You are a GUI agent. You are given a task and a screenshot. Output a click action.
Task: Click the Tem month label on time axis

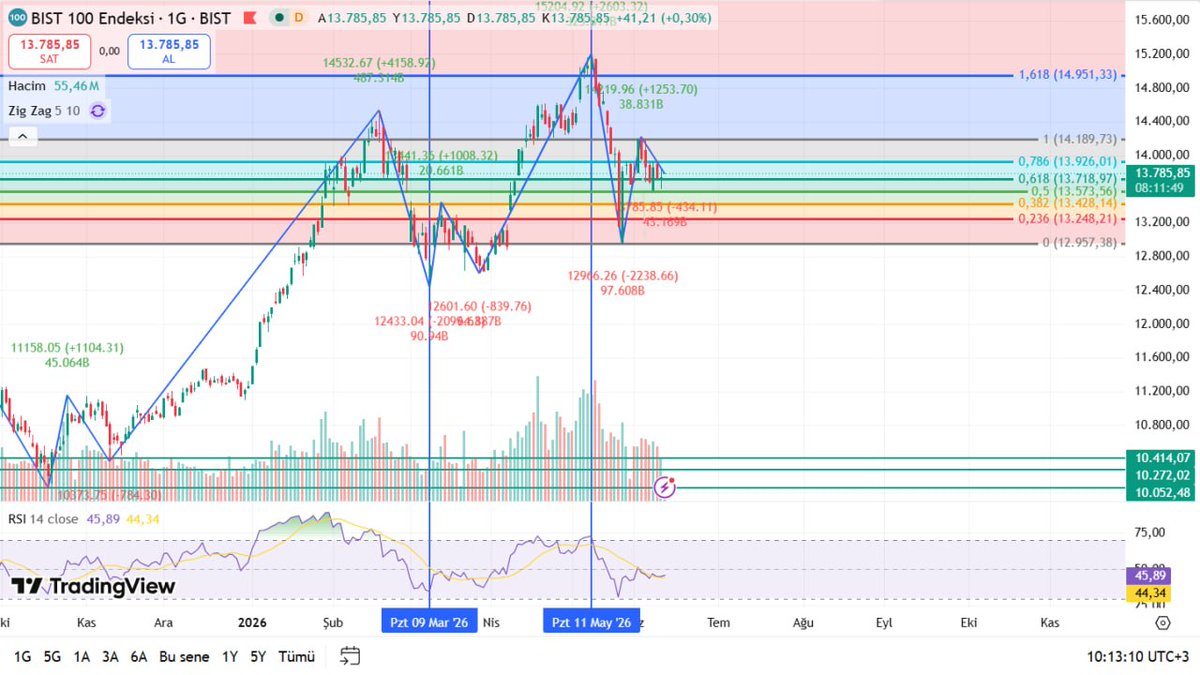[x=718, y=622]
